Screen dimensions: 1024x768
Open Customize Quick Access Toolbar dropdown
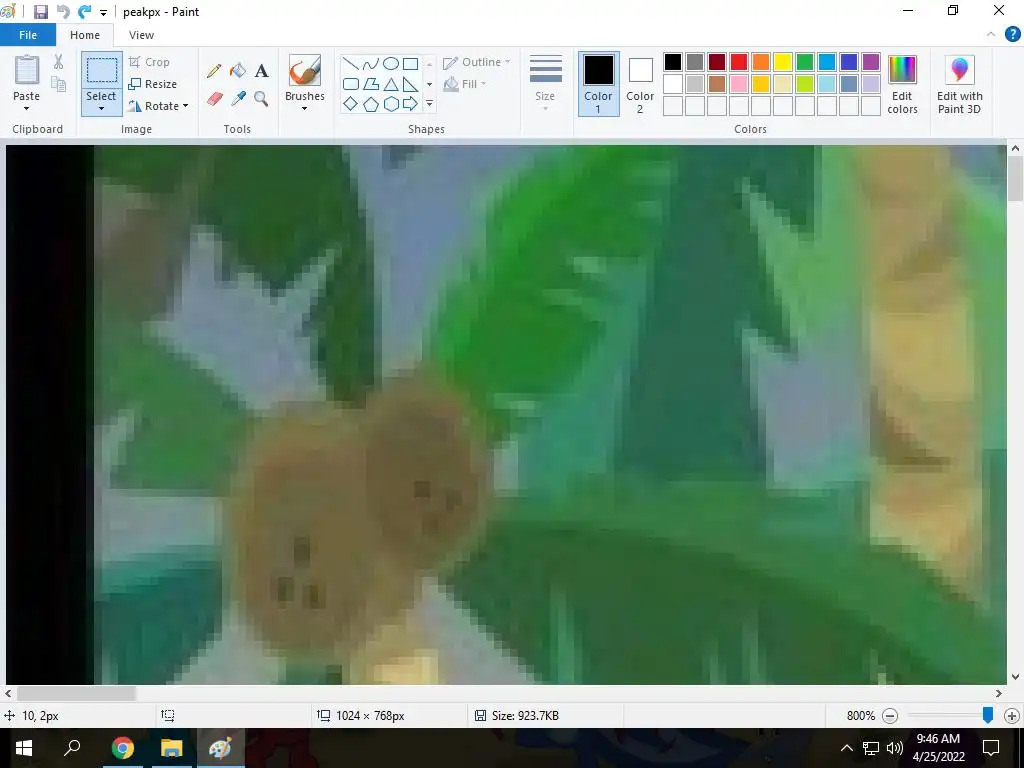[103, 12]
